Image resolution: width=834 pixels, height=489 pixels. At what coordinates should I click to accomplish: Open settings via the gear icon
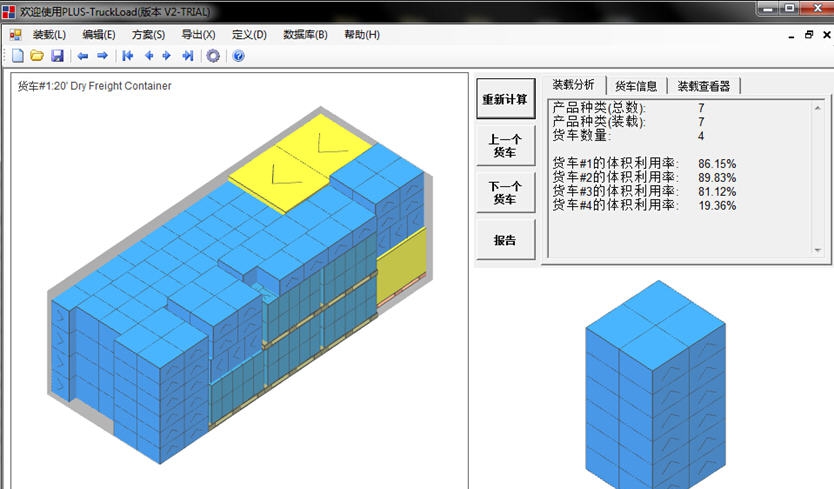213,56
